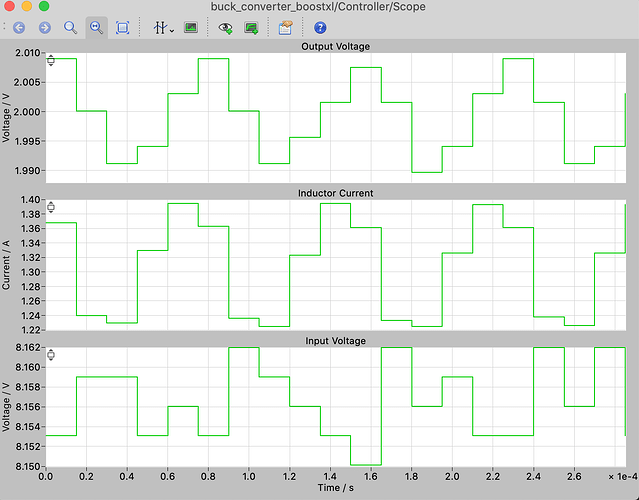
Task: Click the Input Voltage plot's Voltage / V label
Action: click(6, 407)
